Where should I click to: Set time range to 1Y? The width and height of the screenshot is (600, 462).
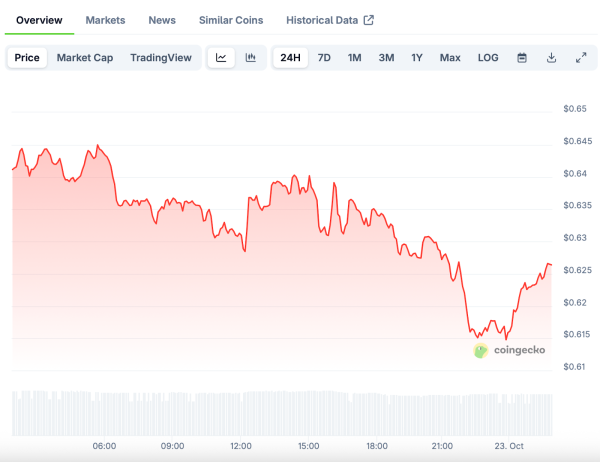tap(417, 58)
